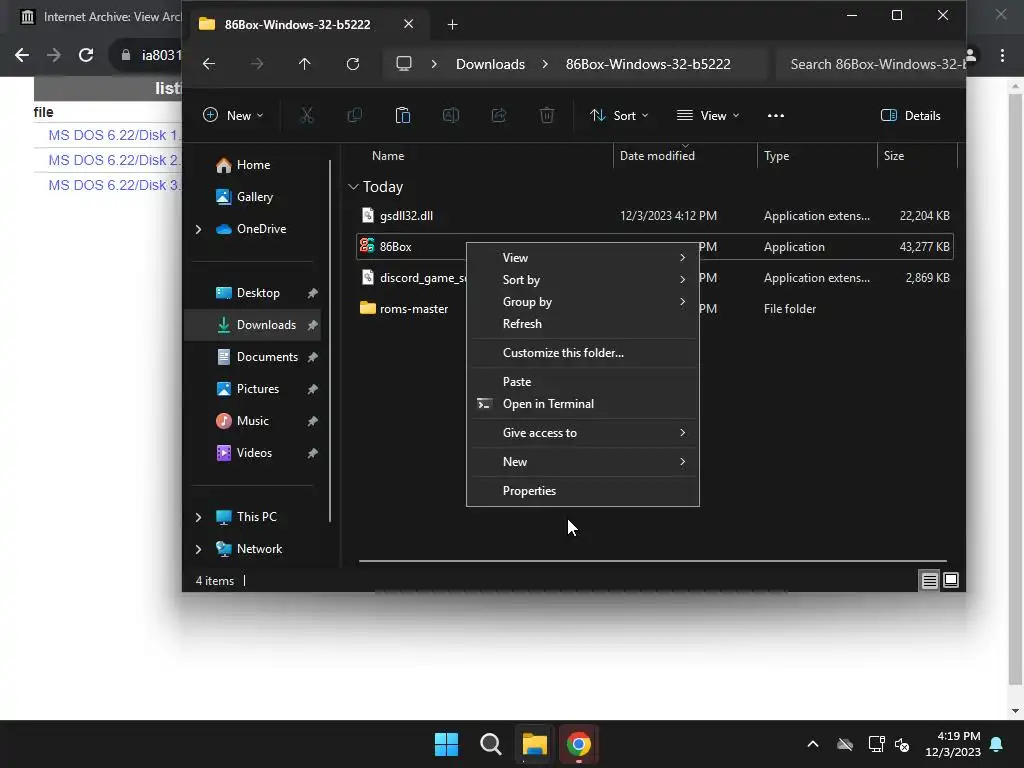Click the Paste clipboard icon in toolbar
1024x768 pixels.
pyautogui.click(x=403, y=116)
